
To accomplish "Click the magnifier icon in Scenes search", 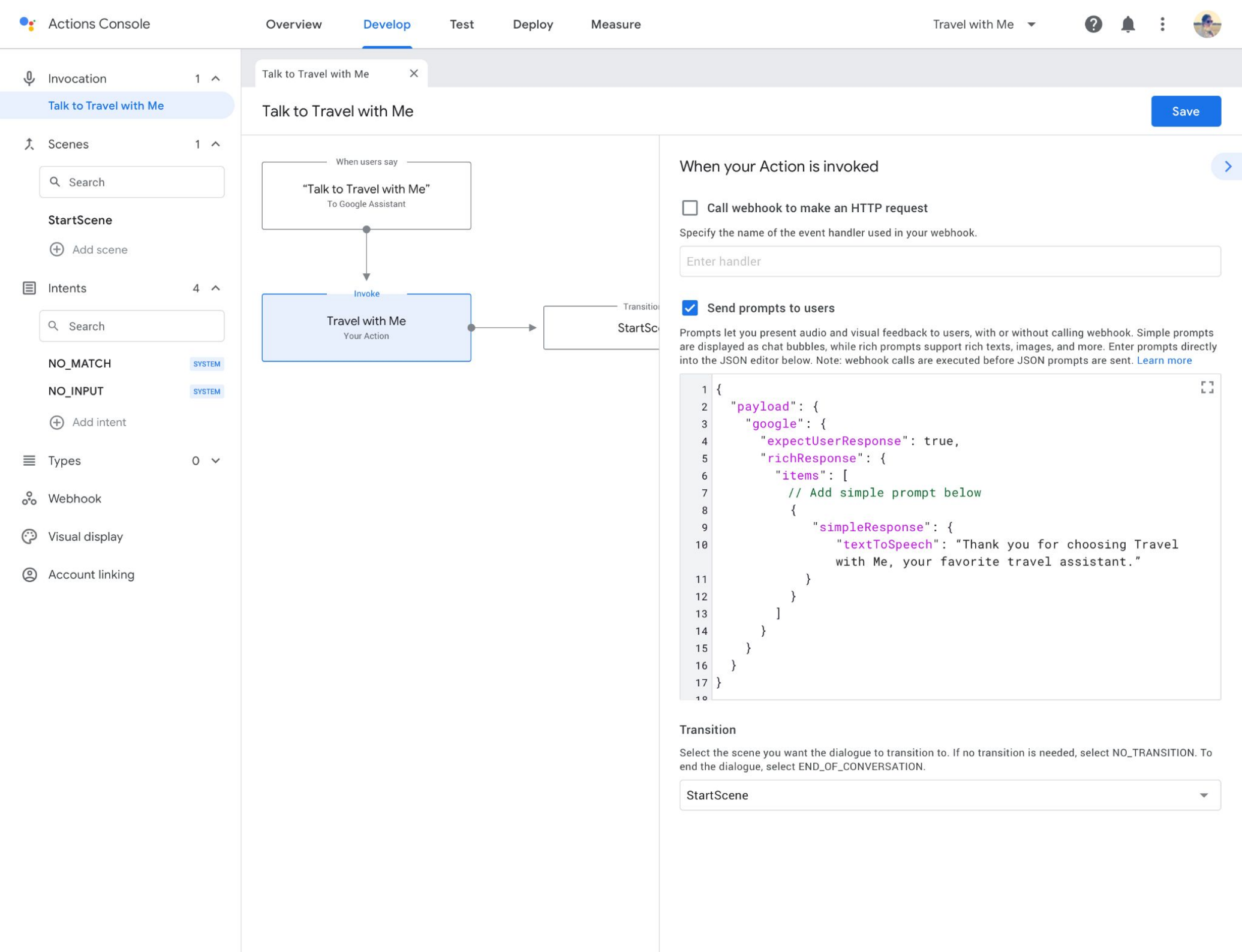I will tap(55, 182).
